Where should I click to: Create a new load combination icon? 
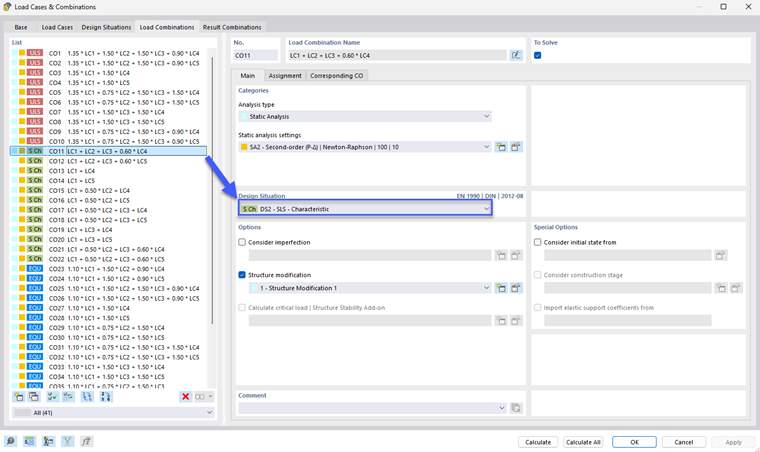click(19, 397)
